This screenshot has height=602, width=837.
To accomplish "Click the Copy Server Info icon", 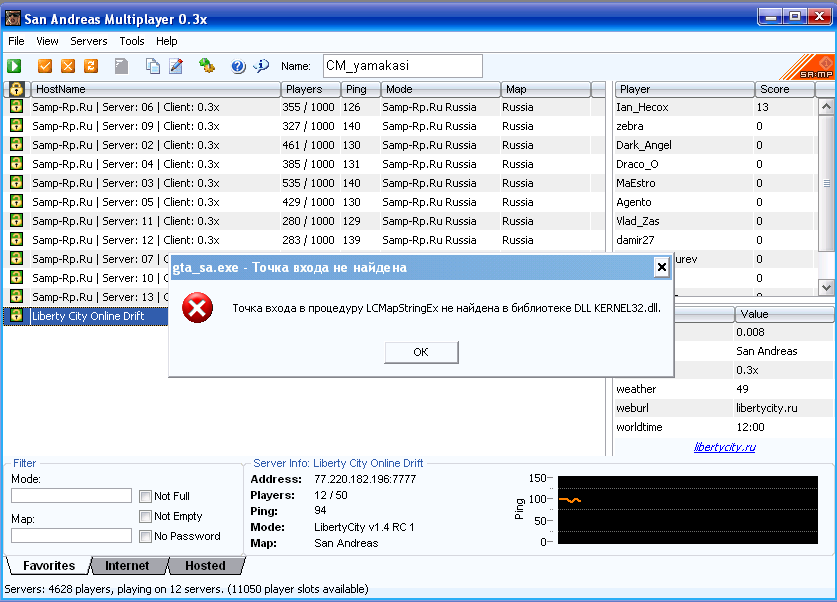I will tap(153, 66).
